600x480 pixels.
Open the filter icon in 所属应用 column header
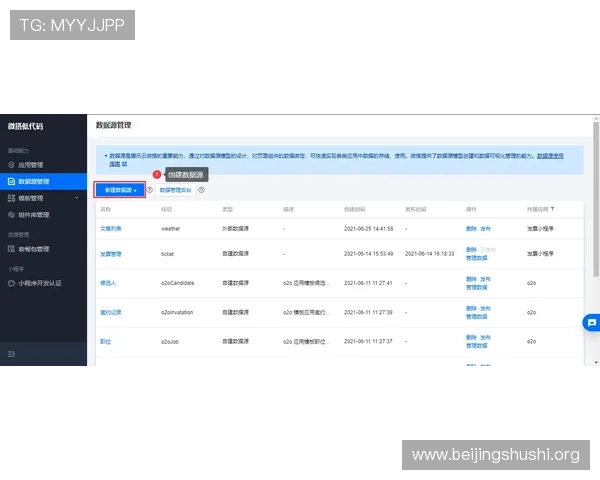tap(552, 209)
